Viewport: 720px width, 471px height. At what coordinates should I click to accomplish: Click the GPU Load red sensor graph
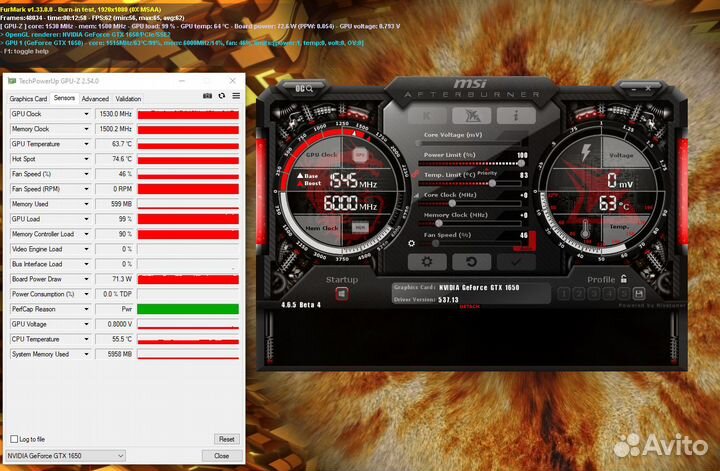click(188, 219)
